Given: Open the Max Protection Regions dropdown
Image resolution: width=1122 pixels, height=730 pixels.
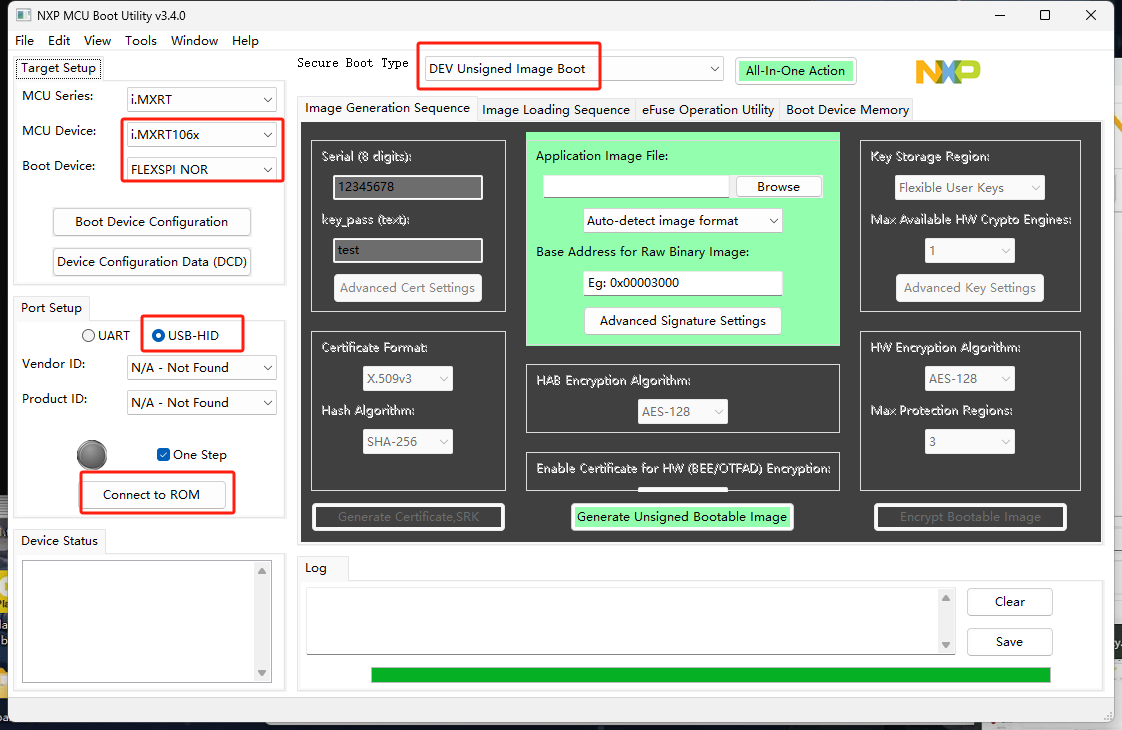Looking at the screenshot, I should pyautogui.click(x=970, y=442).
